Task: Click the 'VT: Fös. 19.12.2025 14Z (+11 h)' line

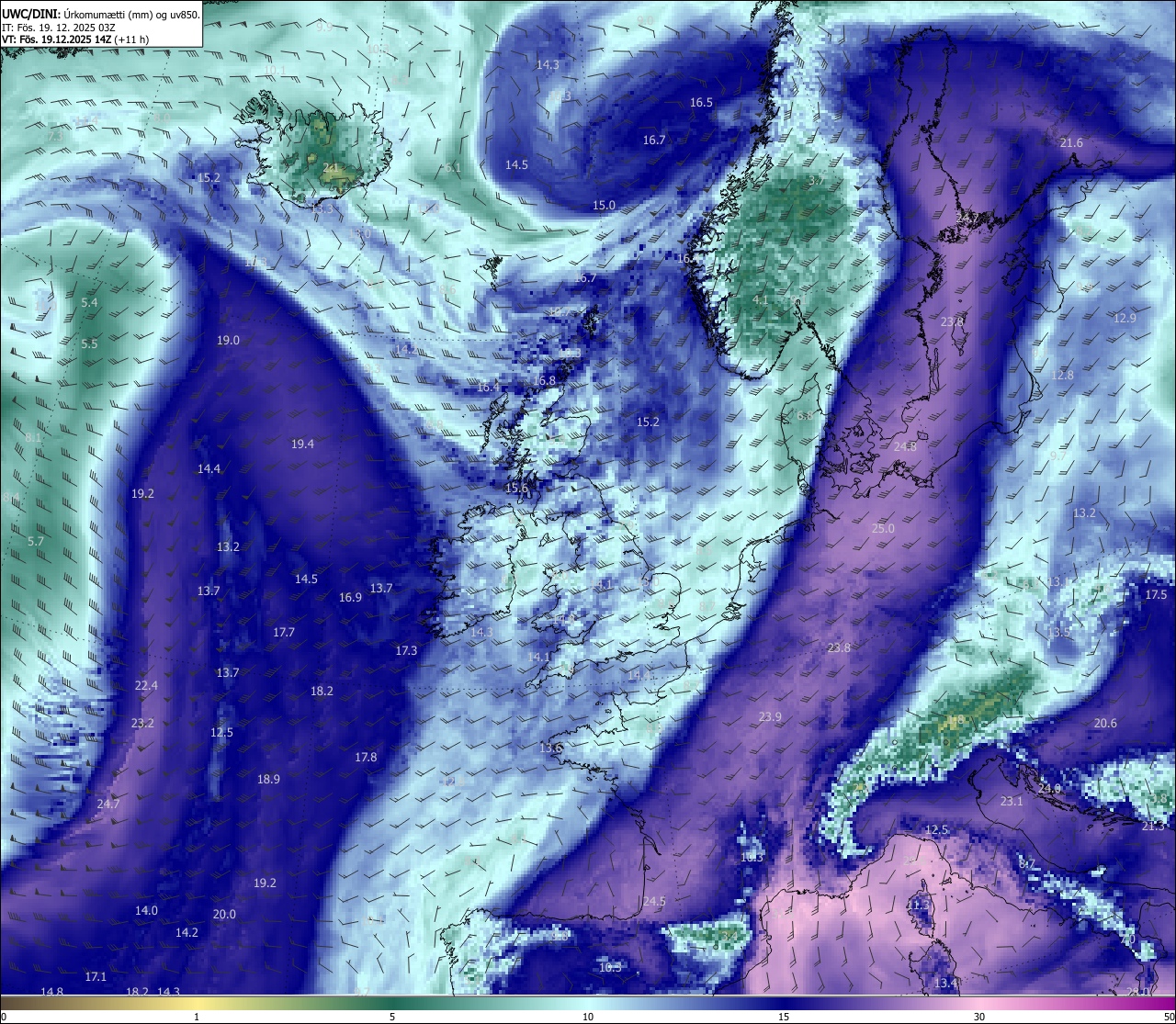Action: pos(75,39)
